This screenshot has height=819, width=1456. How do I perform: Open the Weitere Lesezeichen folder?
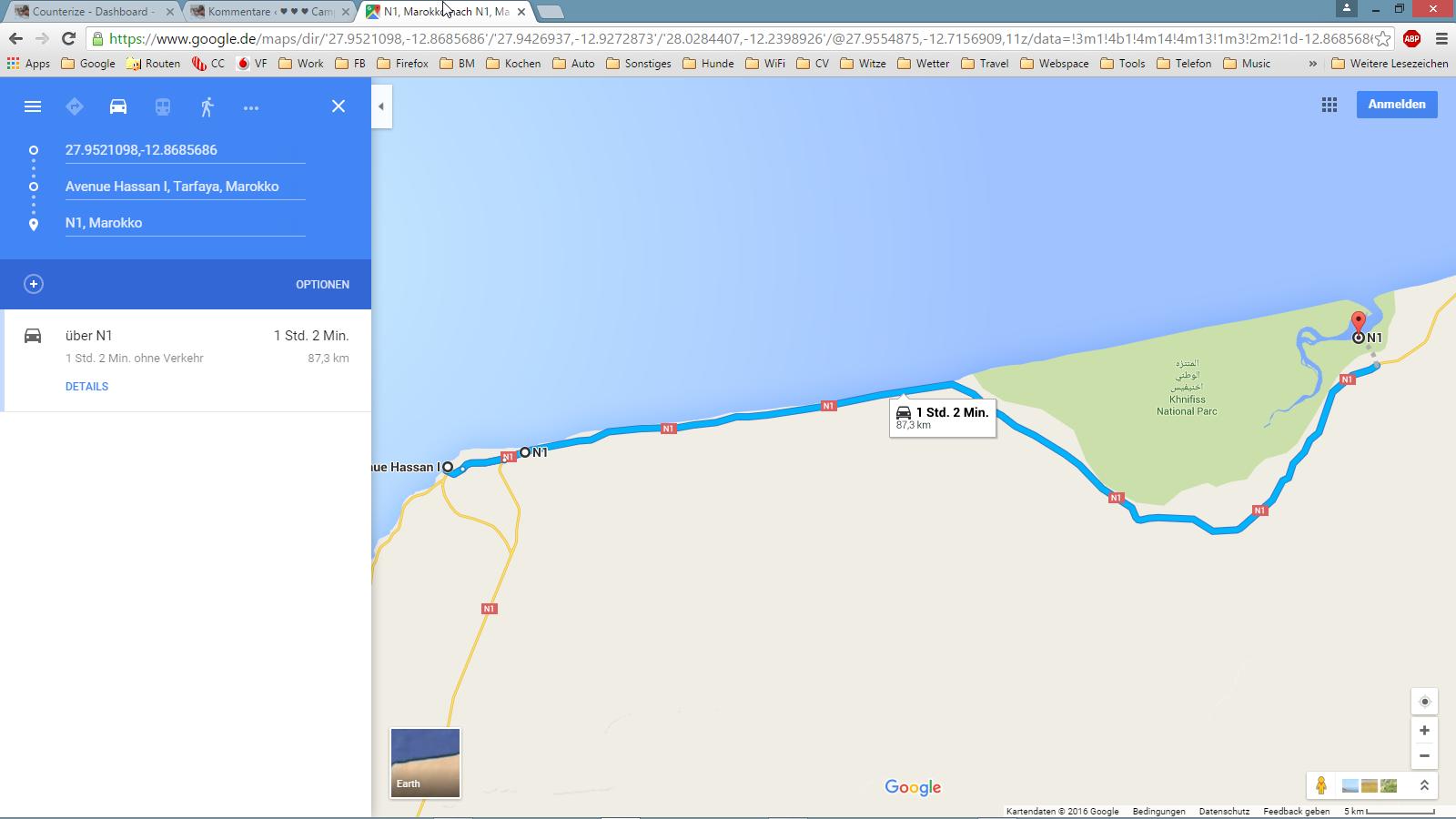click(x=1390, y=64)
